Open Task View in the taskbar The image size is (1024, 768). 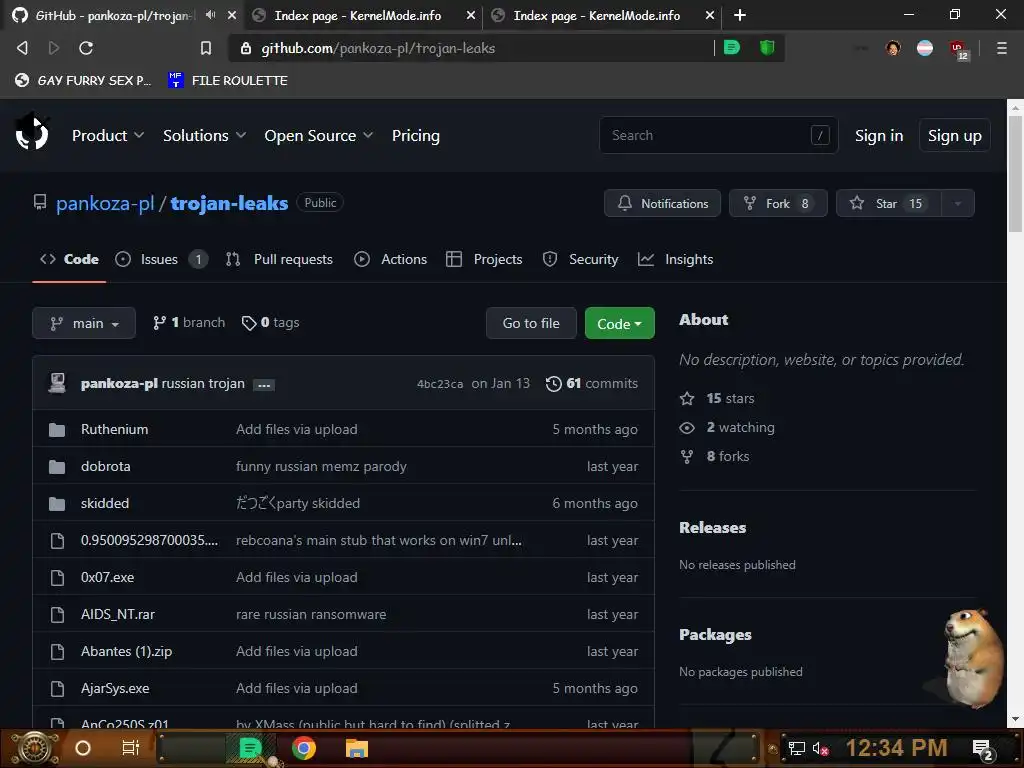[131, 748]
